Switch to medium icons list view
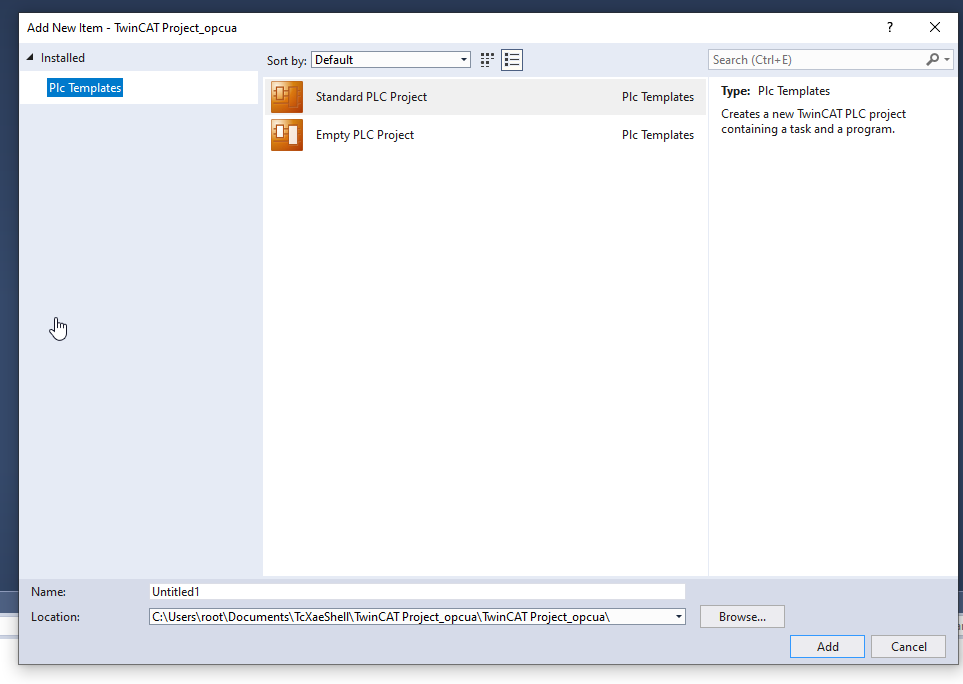 point(512,60)
